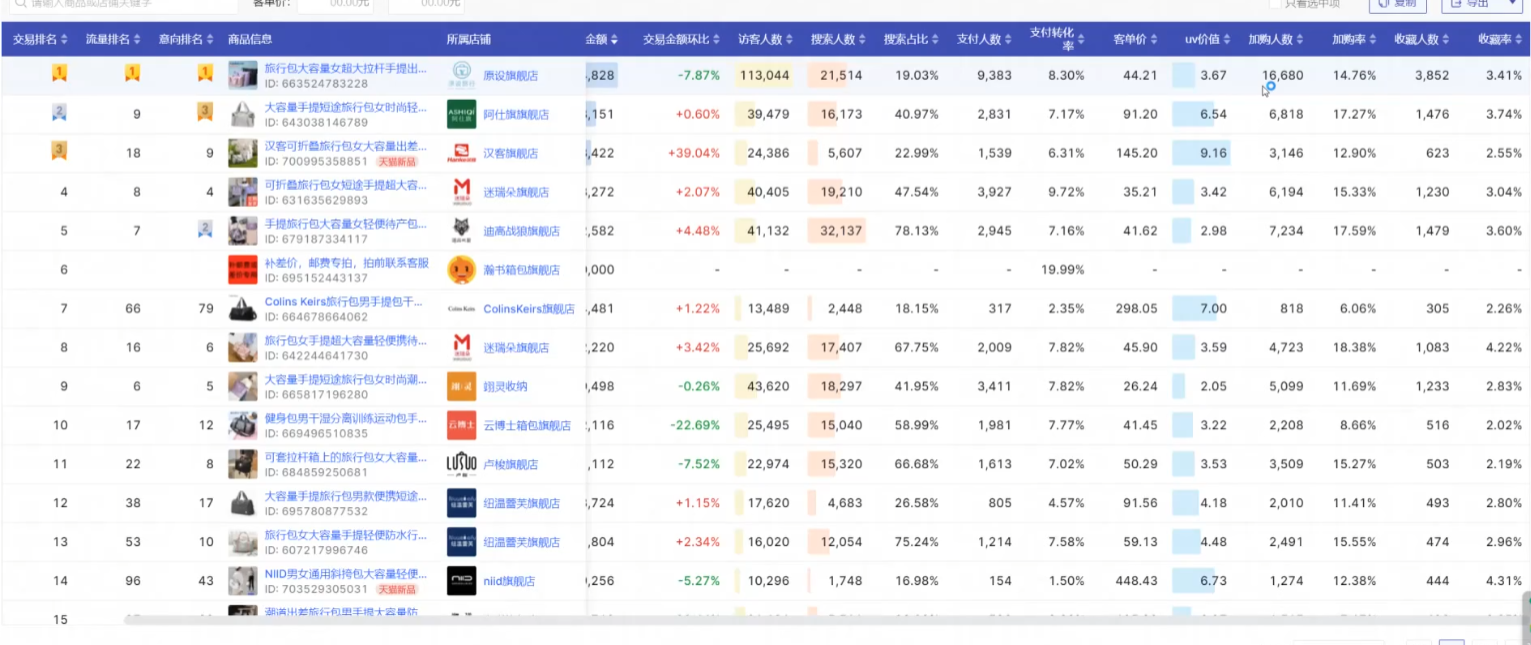
Task: Click the 原设旗舰店 store logo icon
Action: (461, 75)
